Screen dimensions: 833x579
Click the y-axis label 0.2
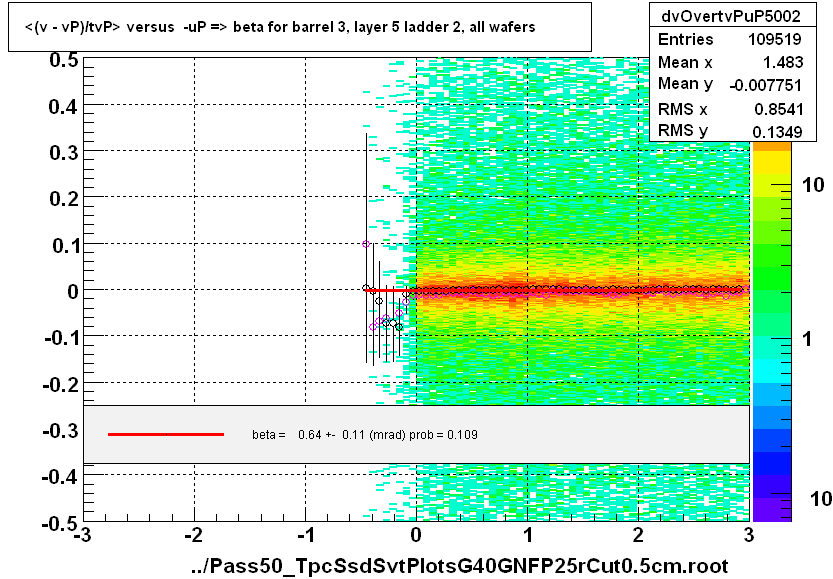pos(64,199)
